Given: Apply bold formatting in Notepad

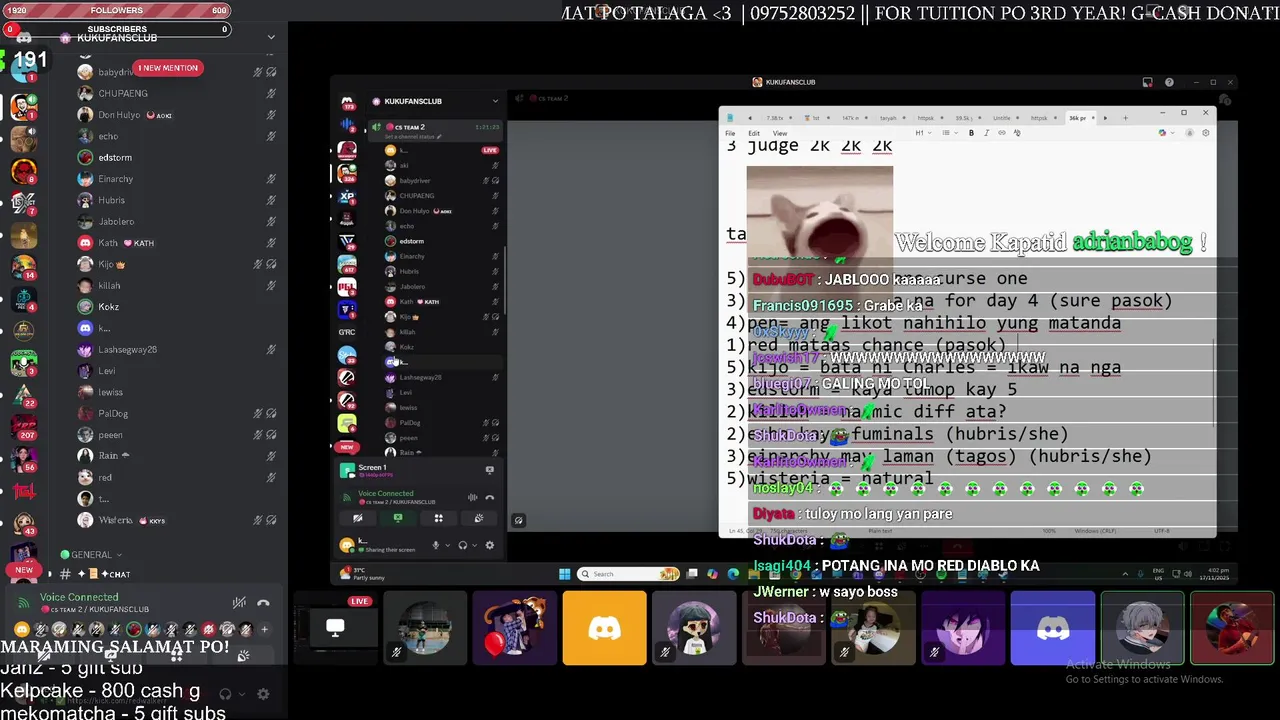Looking at the screenshot, I should tap(971, 133).
